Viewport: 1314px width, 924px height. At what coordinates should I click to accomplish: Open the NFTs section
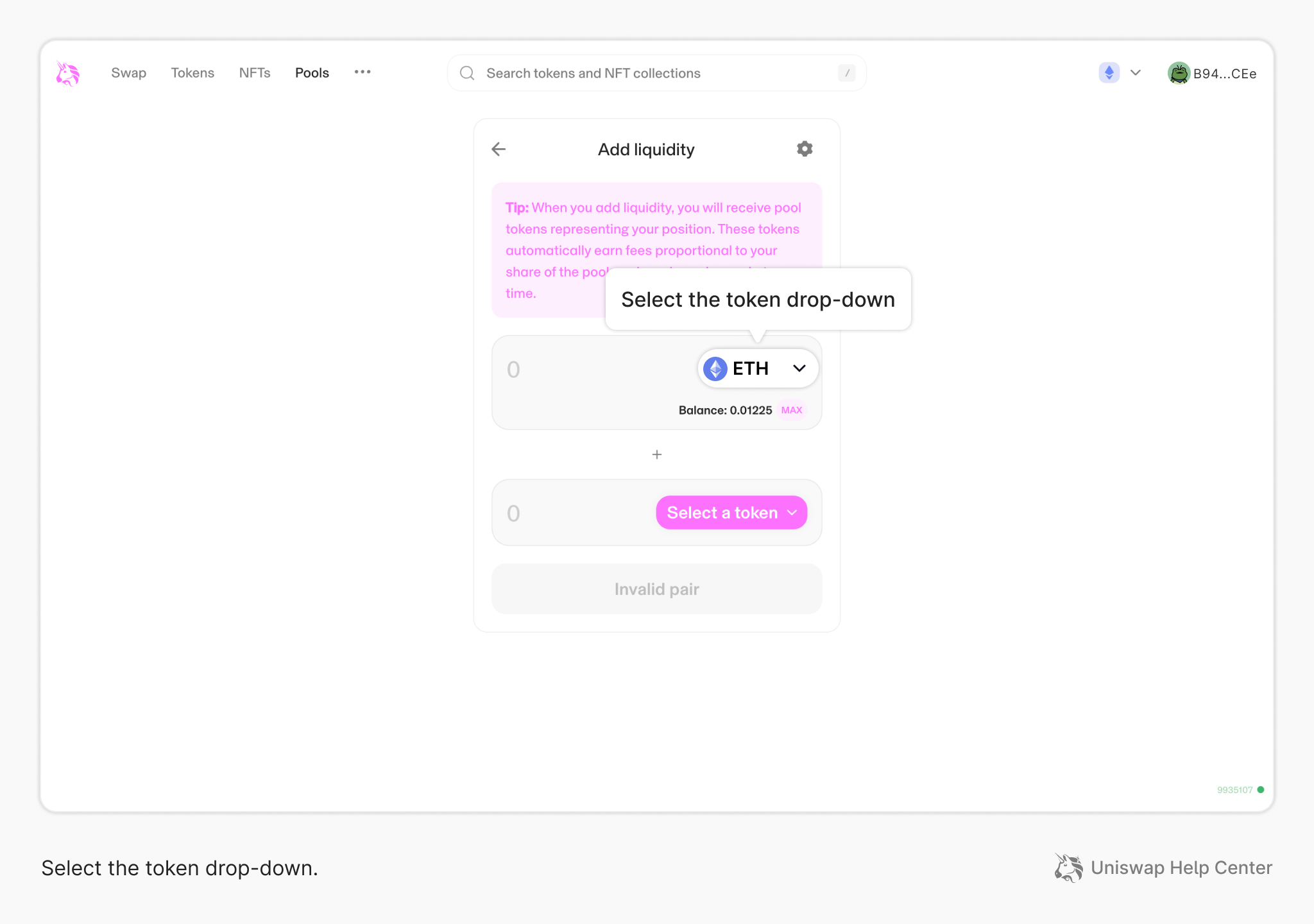click(255, 73)
